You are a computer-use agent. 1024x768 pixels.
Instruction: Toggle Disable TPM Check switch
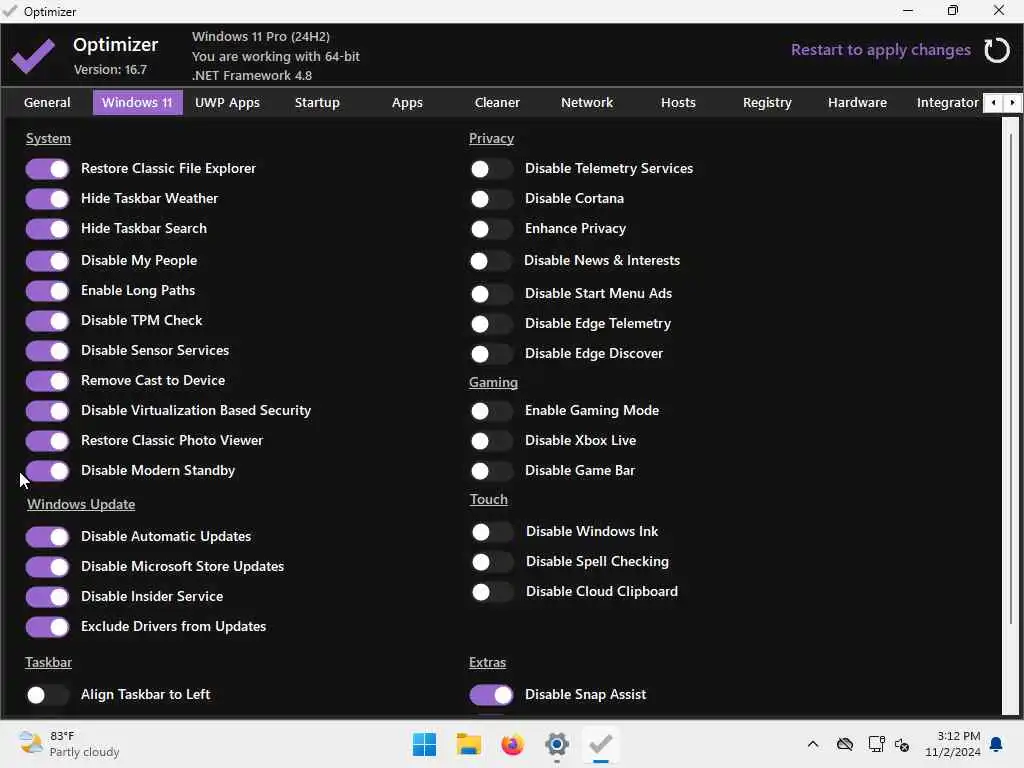(x=47, y=321)
